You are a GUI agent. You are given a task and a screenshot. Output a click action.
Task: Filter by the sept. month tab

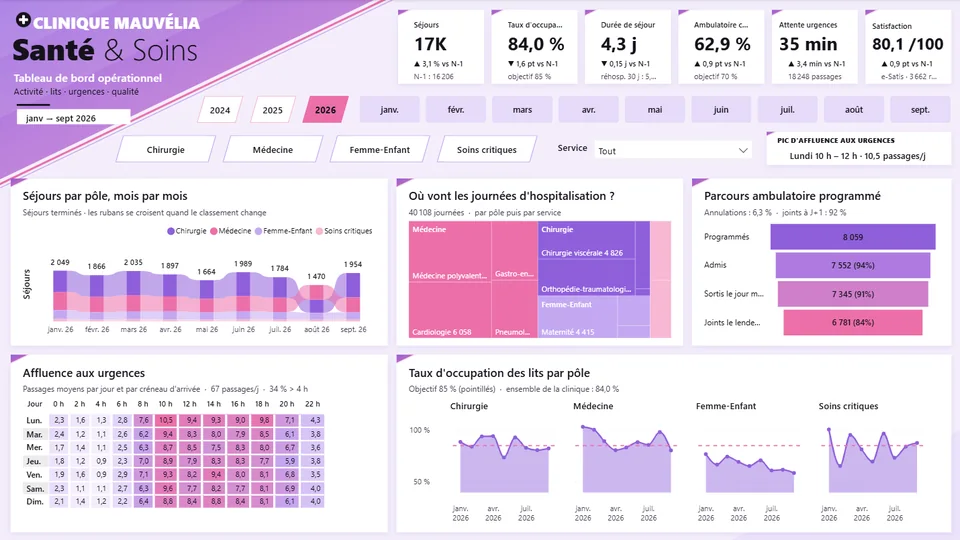(920, 110)
